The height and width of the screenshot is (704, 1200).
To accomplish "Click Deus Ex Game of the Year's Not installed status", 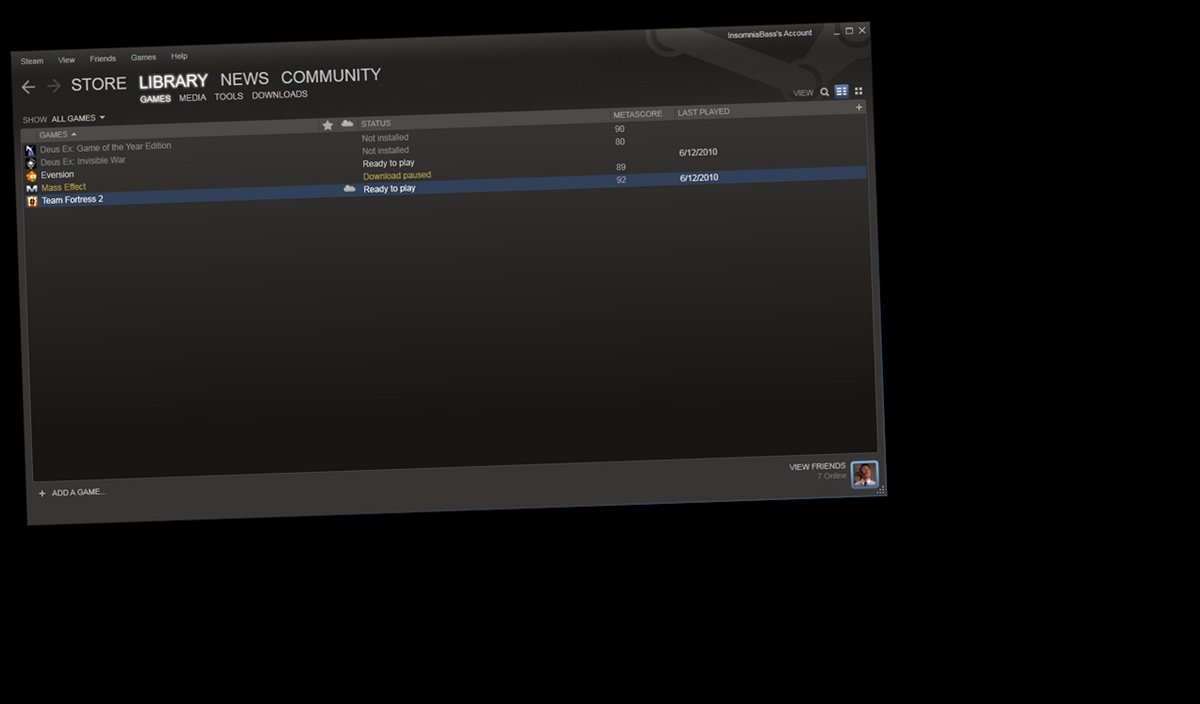I will click(x=385, y=138).
